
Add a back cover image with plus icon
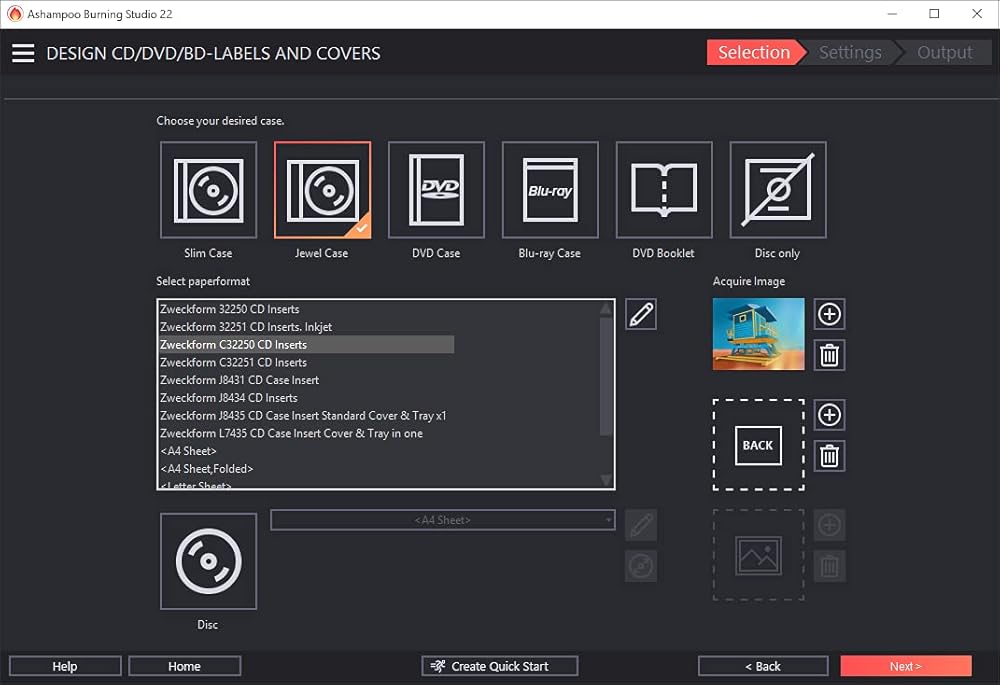(x=829, y=415)
